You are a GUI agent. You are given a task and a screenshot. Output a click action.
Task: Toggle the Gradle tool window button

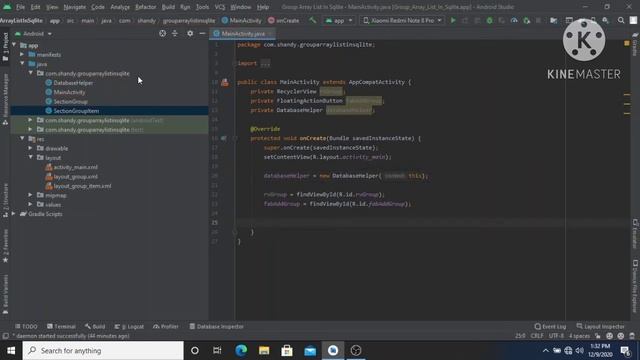click(635, 44)
